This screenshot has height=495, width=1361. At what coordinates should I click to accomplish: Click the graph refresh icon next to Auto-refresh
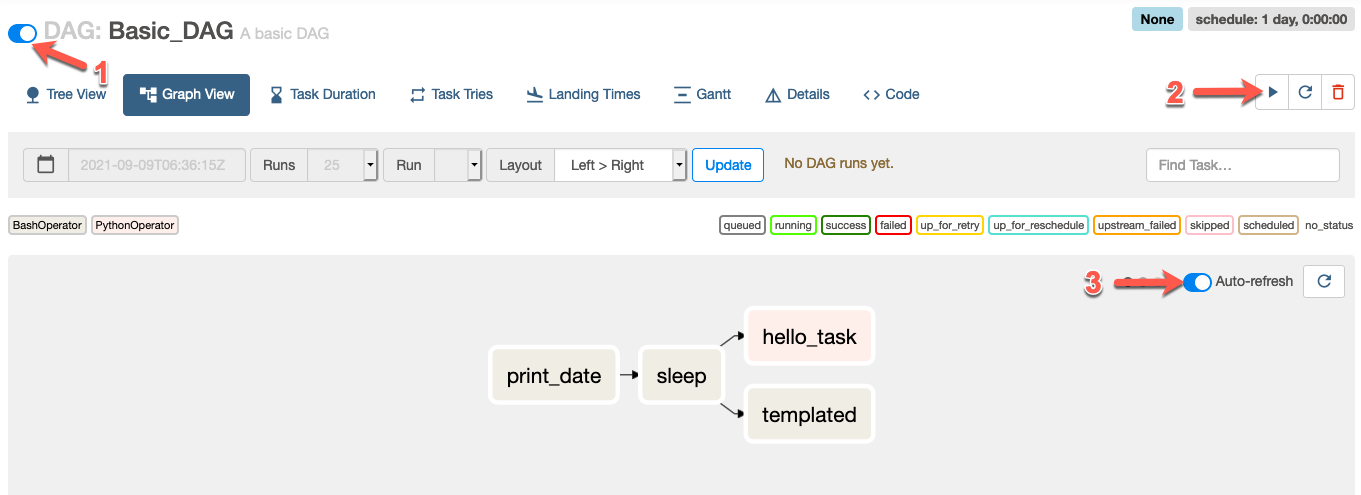point(1324,282)
